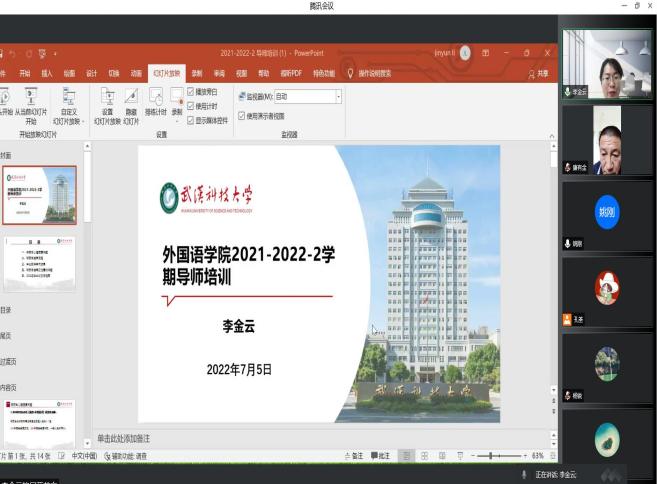Switch to the 开始 Home ribbon tab
The height and width of the screenshot is (484, 657).
point(25,73)
